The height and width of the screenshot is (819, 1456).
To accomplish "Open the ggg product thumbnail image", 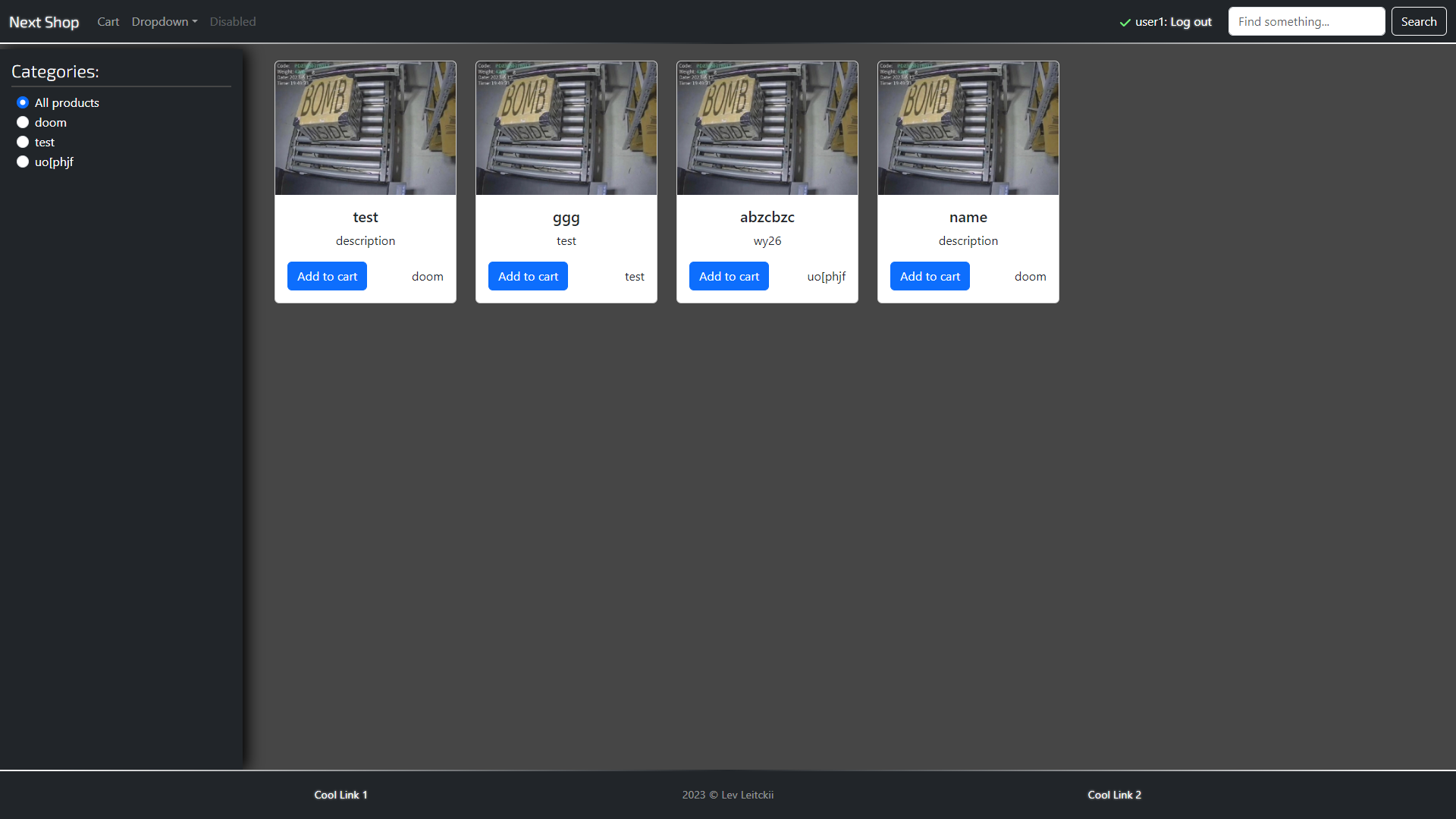I will [566, 128].
